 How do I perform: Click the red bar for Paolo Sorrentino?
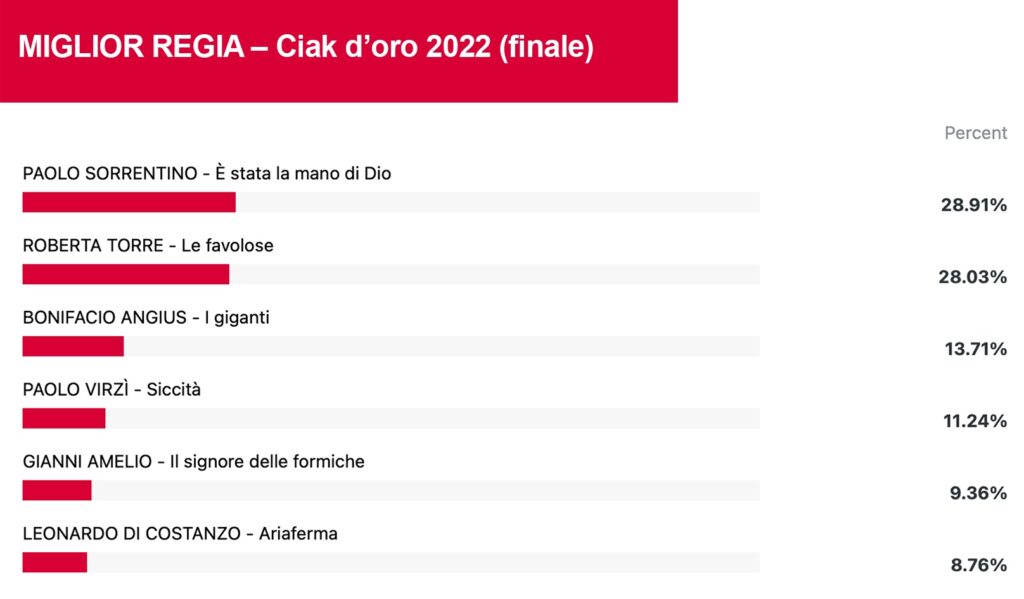pyautogui.click(x=129, y=202)
